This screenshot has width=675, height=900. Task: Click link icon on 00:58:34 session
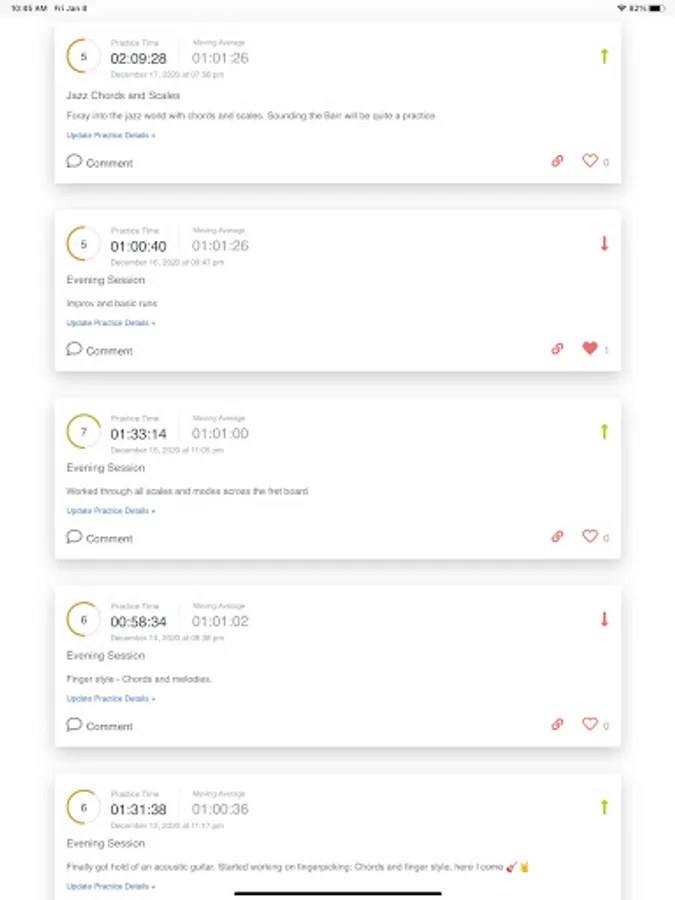tap(558, 725)
